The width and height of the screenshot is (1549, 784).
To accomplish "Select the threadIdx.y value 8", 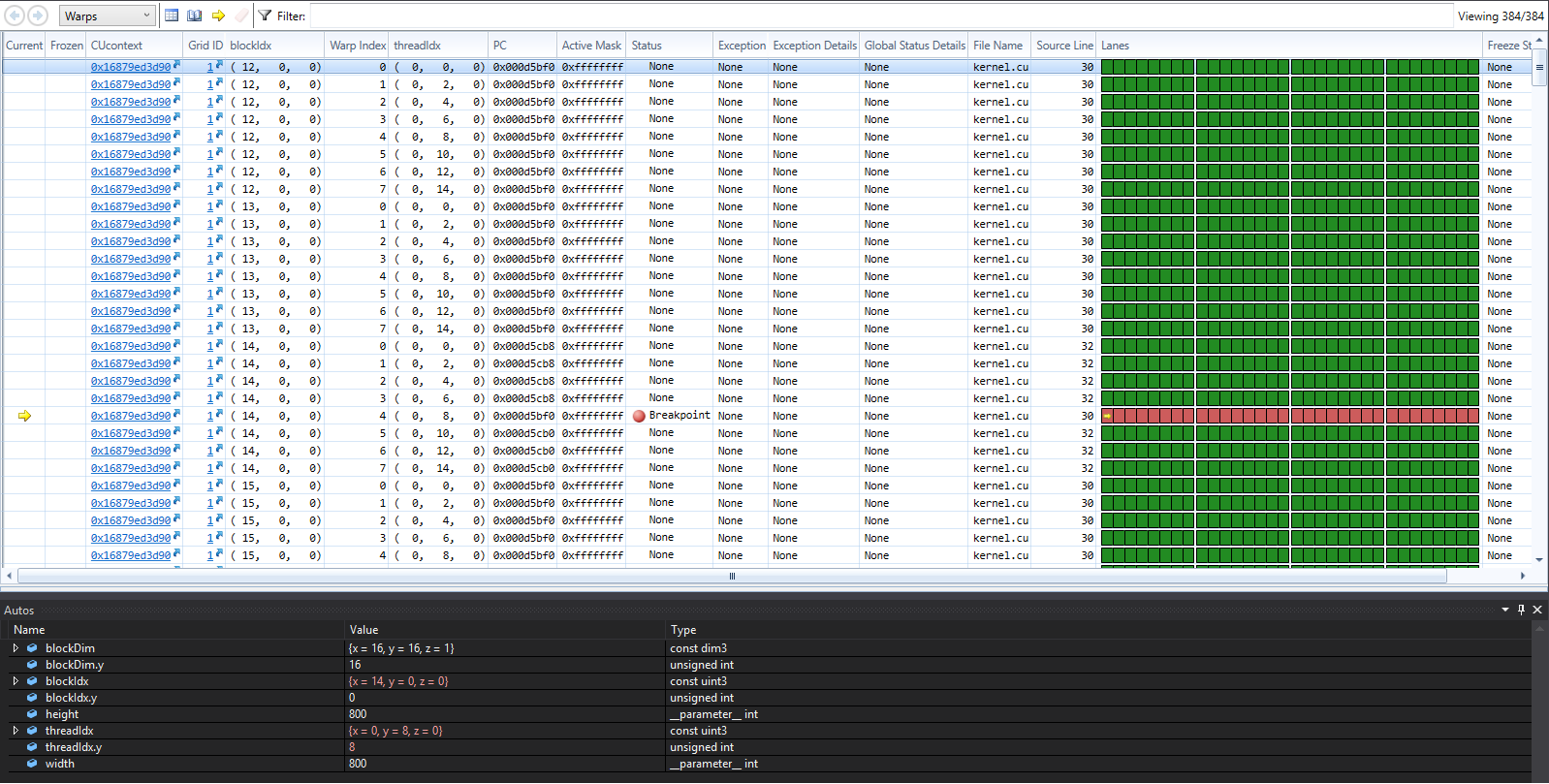I will click(352, 747).
